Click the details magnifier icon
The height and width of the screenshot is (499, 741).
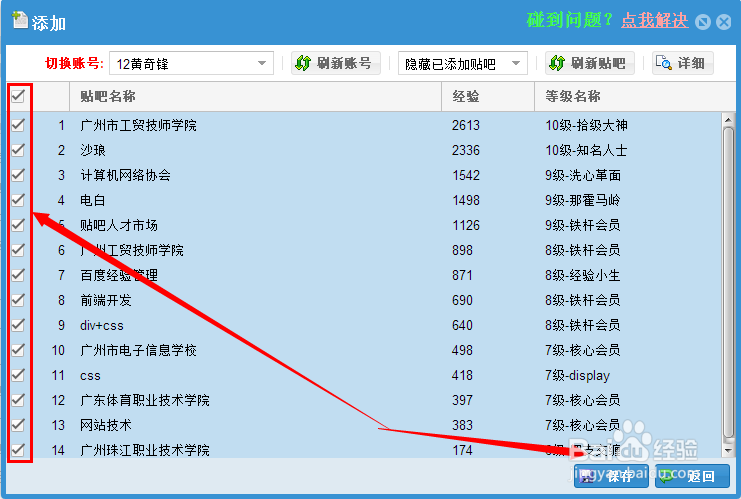tap(663, 62)
